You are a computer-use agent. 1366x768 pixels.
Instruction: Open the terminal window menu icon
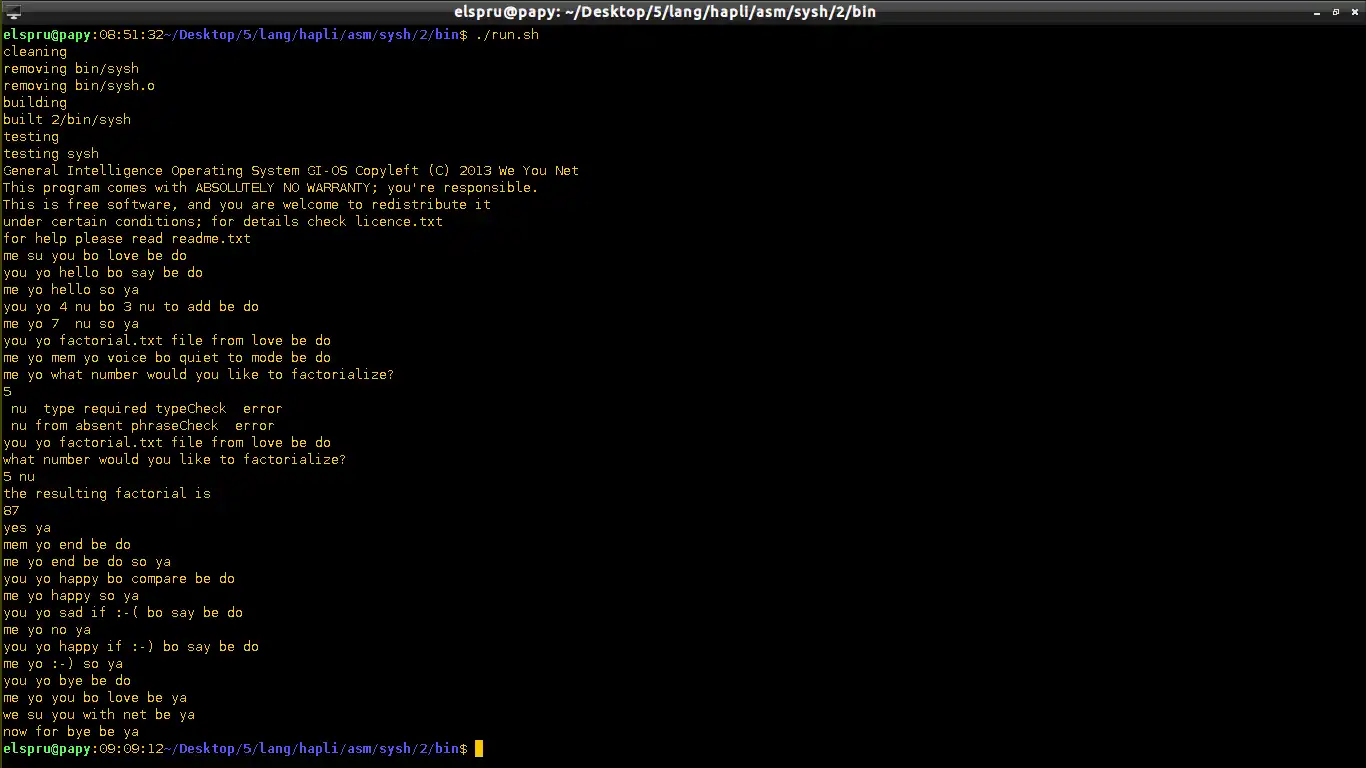point(13,12)
